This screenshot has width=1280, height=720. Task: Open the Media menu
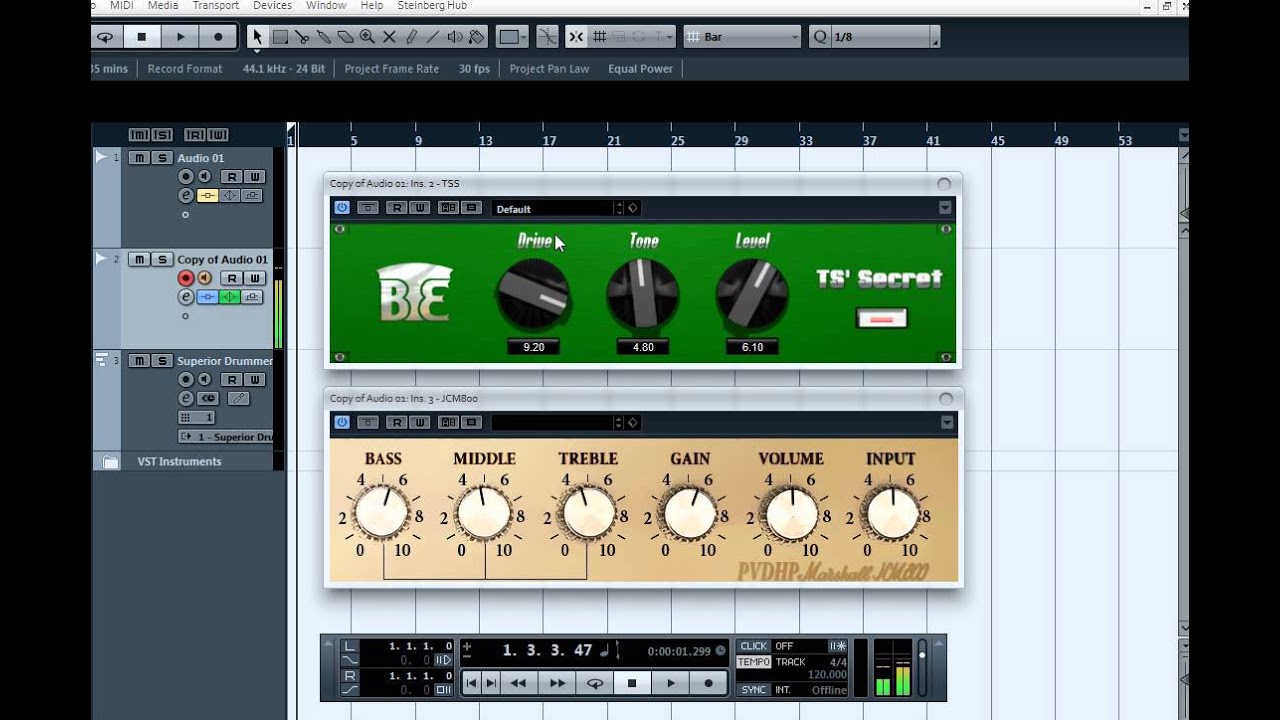[163, 6]
